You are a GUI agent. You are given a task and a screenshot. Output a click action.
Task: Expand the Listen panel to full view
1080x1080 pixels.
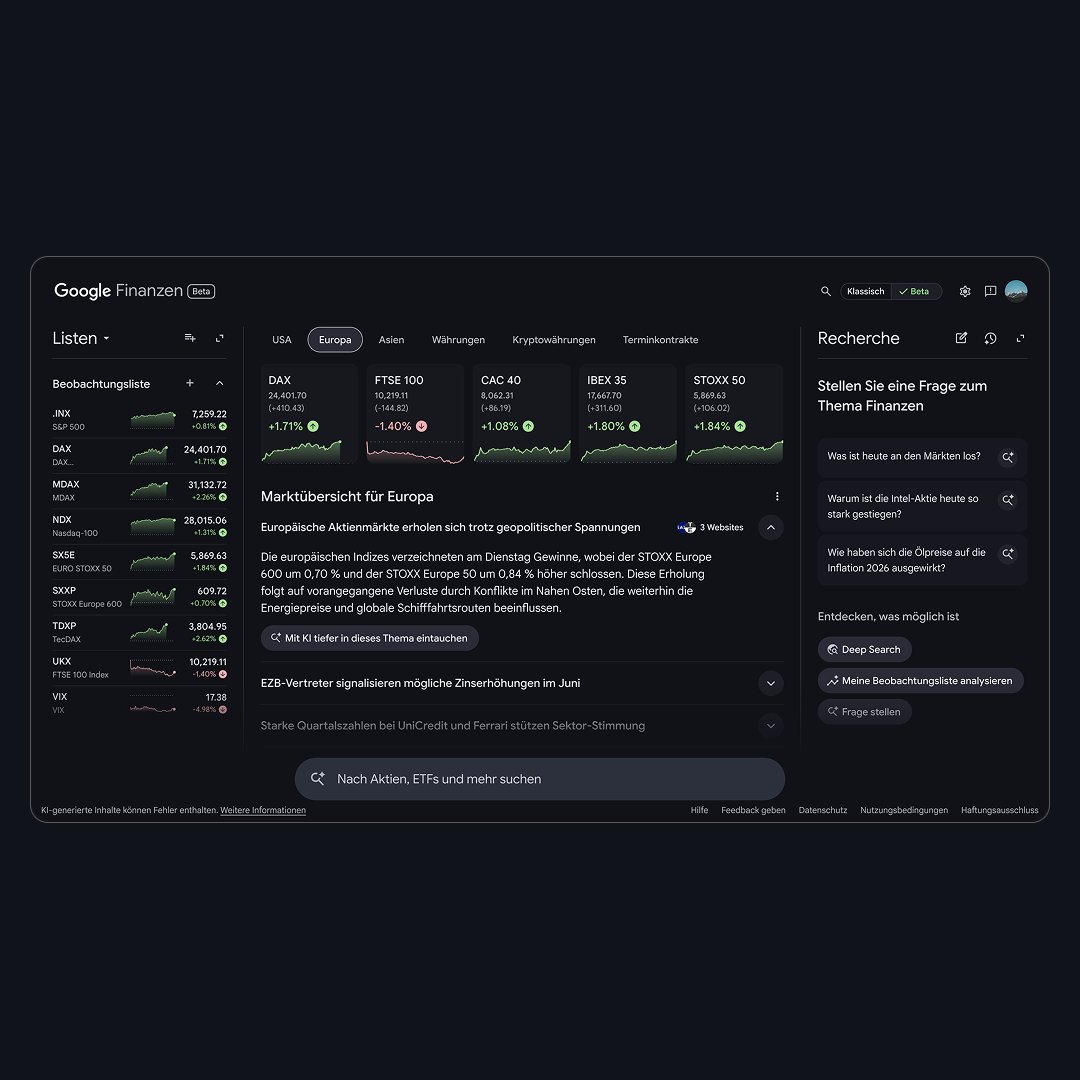[x=220, y=338]
